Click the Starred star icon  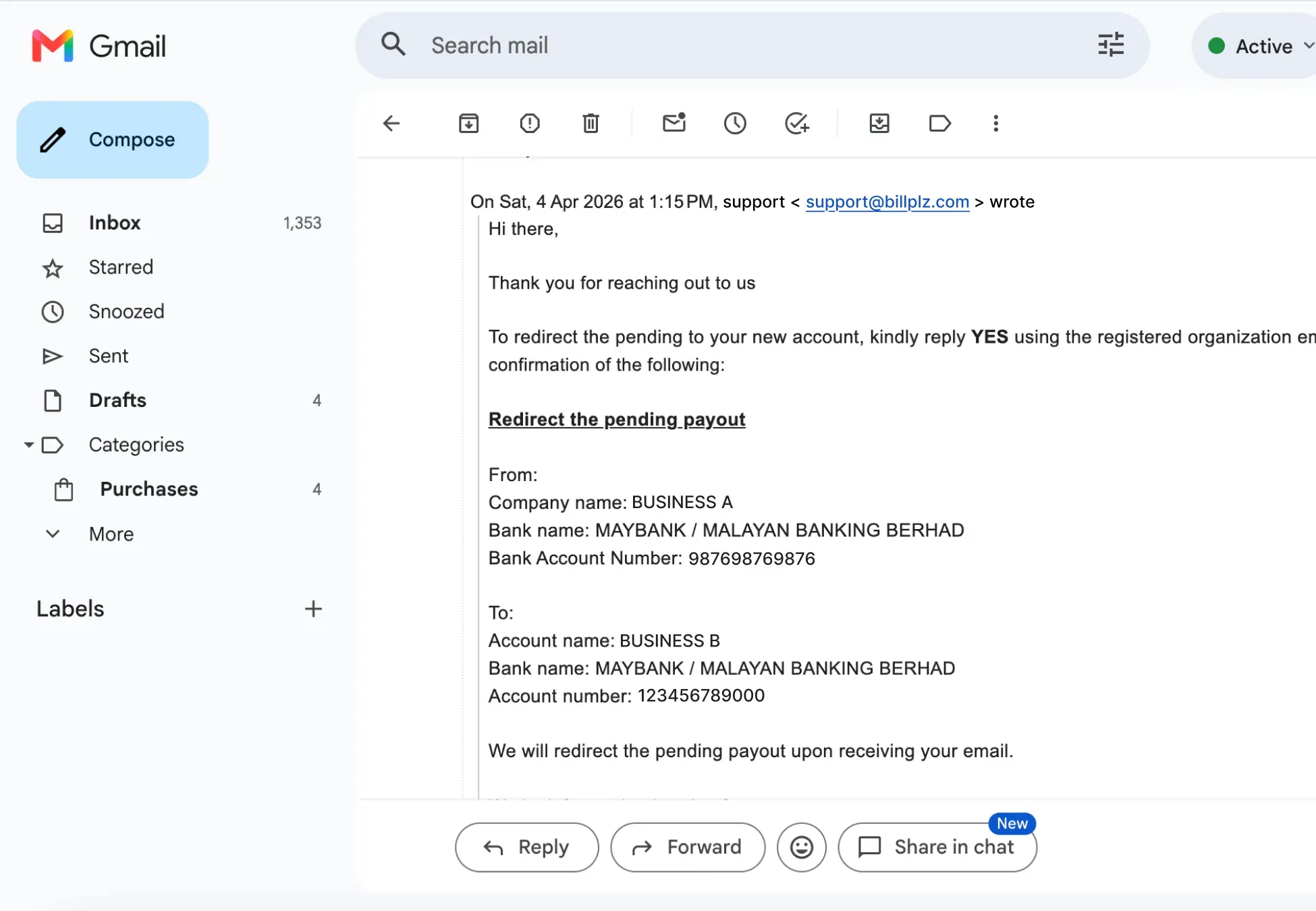click(53, 268)
